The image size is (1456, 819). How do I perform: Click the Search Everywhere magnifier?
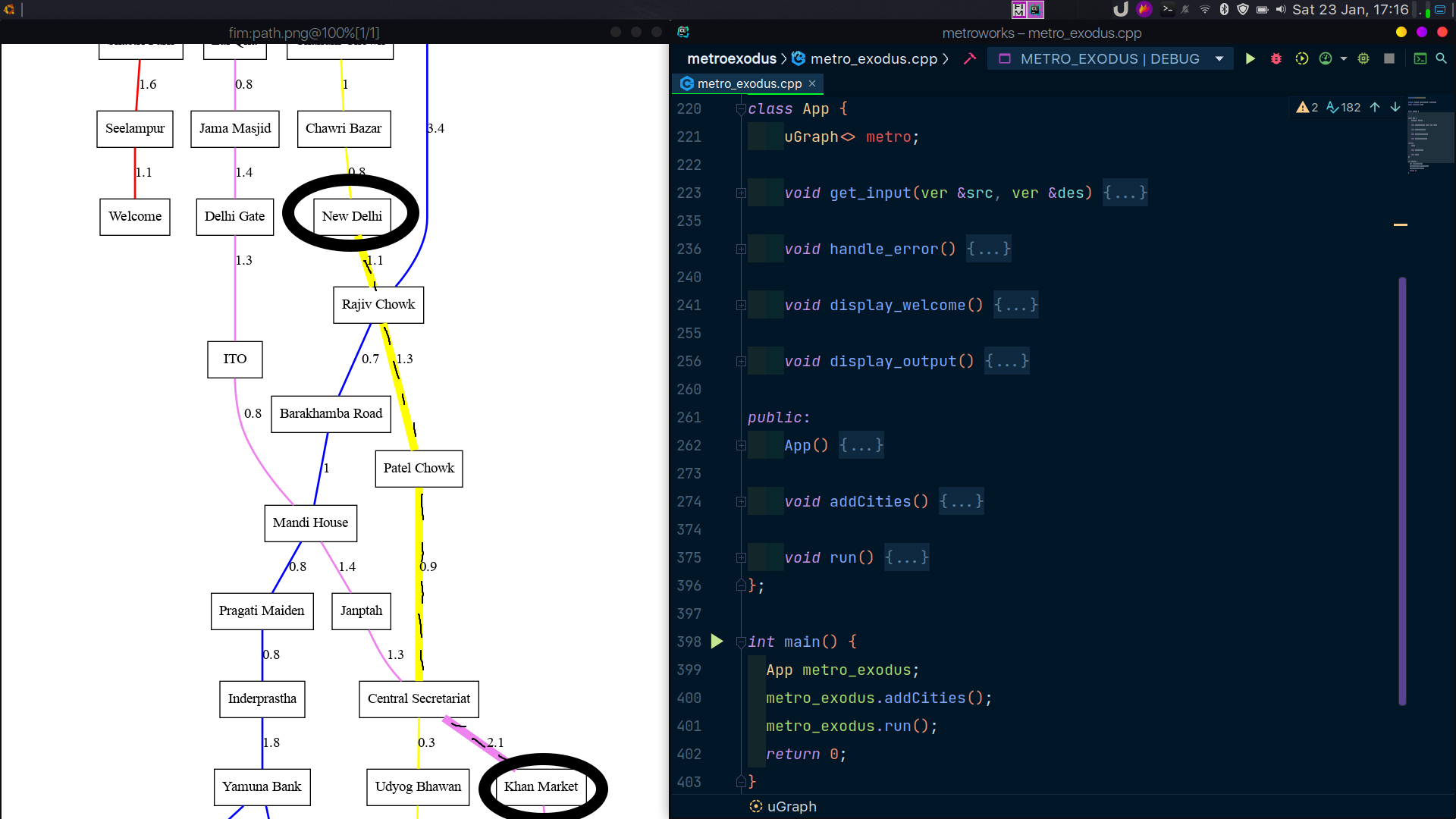pyautogui.click(x=1442, y=58)
